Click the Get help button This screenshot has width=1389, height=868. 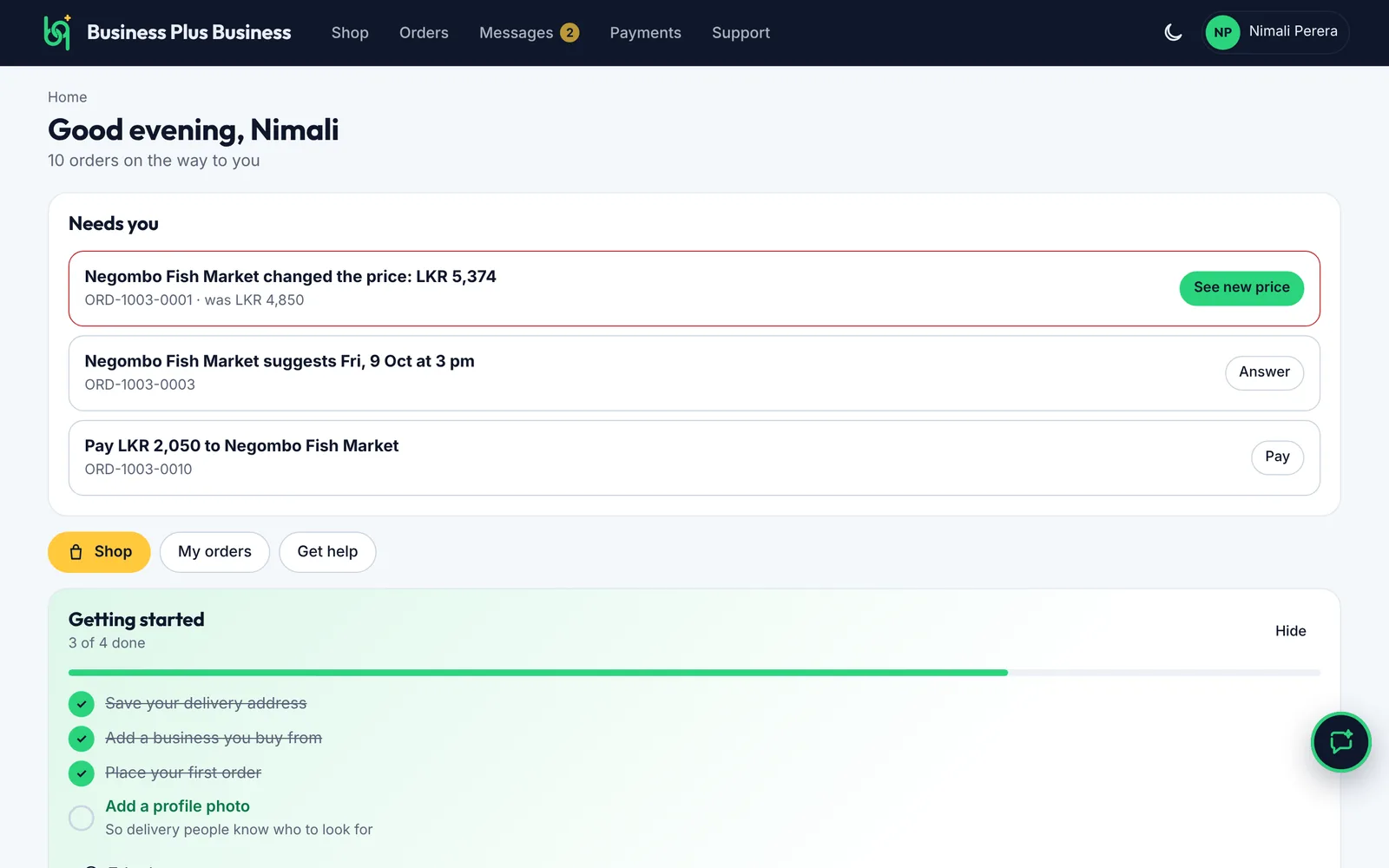pyautogui.click(x=327, y=552)
